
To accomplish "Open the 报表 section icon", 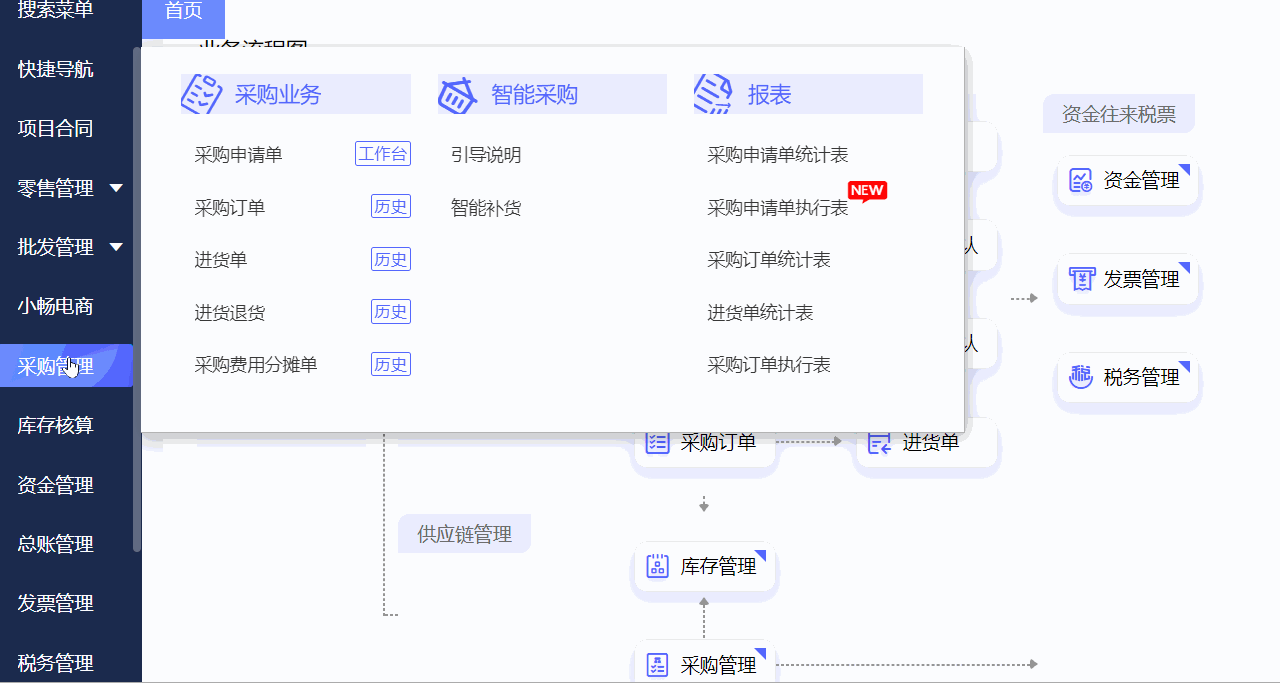I will tap(713, 93).
